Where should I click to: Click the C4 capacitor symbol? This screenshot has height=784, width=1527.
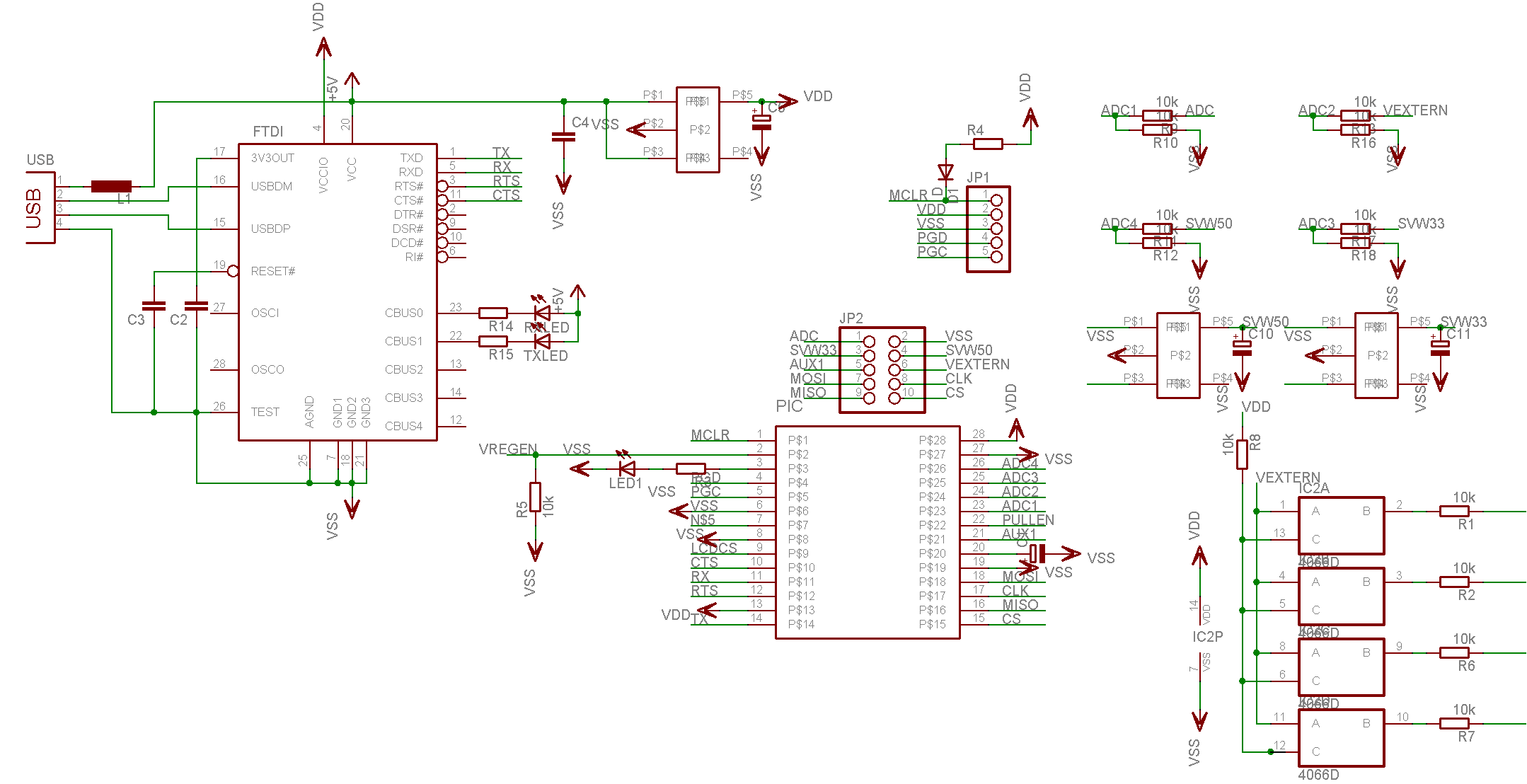coord(563,137)
